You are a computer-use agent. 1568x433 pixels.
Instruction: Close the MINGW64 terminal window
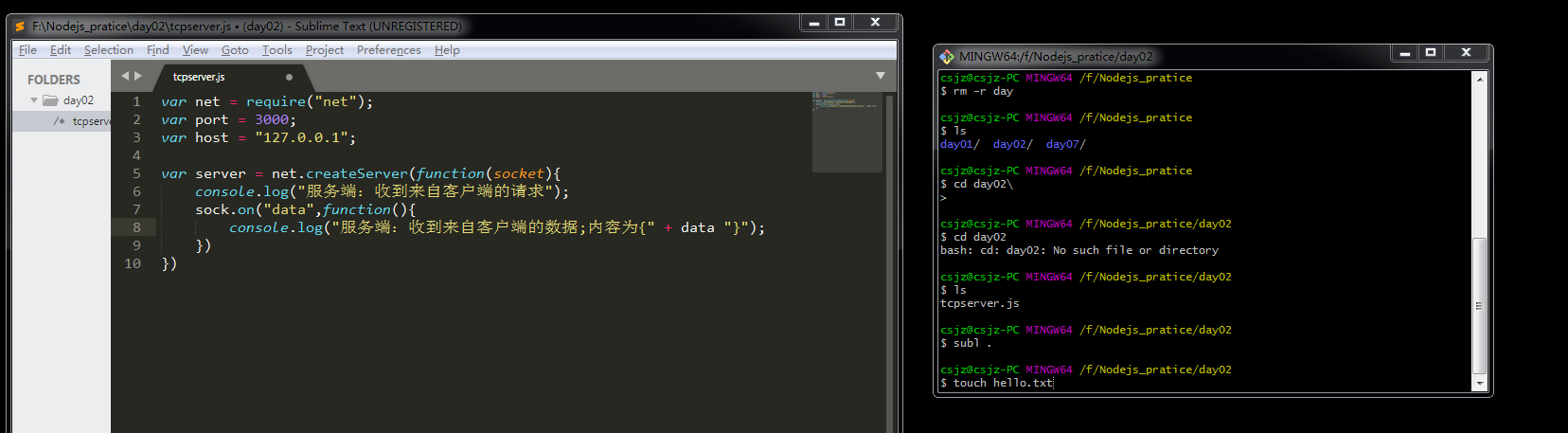(x=1466, y=53)
